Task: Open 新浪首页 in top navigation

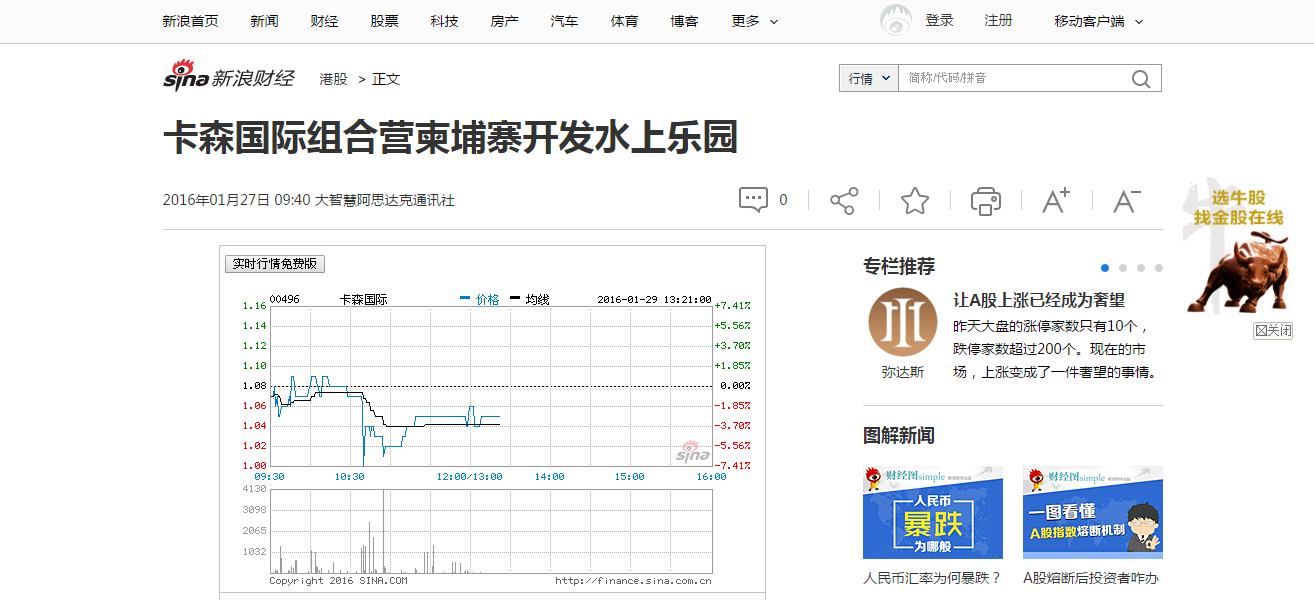Action: pyautogui.click(x=190, y=21)
